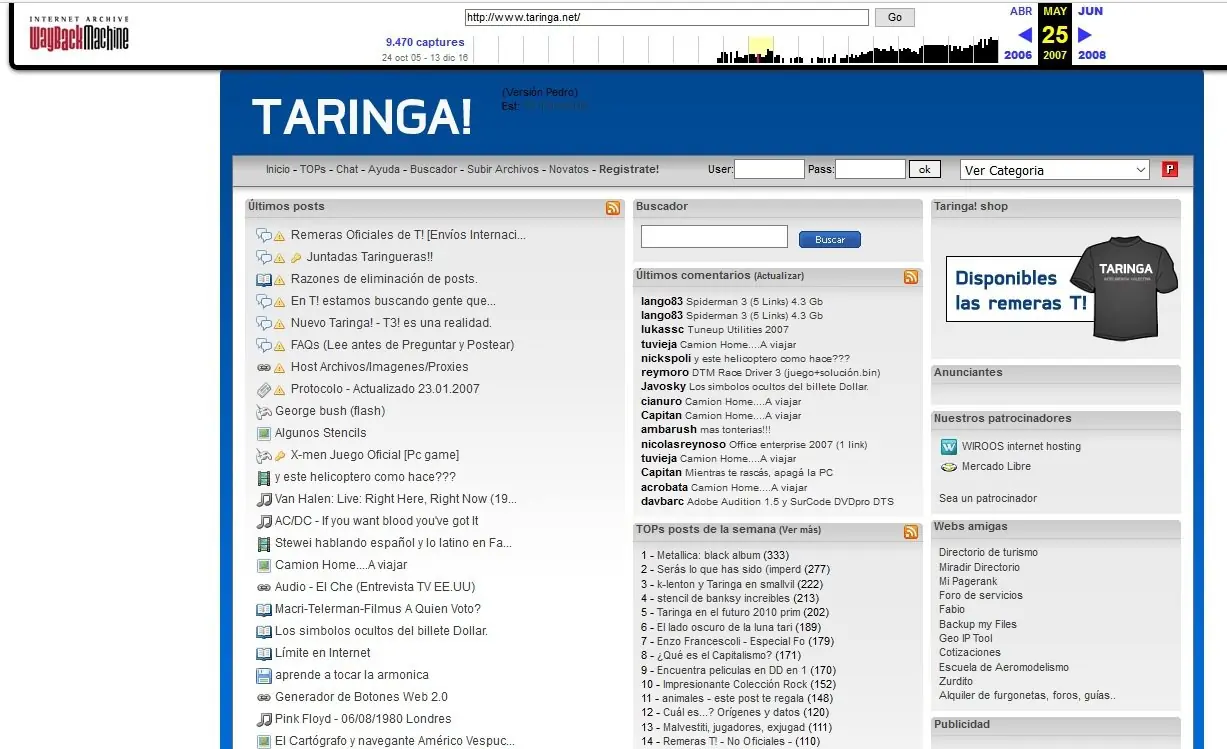
Task: Click Directorio de turismo link
Action: 988,552
